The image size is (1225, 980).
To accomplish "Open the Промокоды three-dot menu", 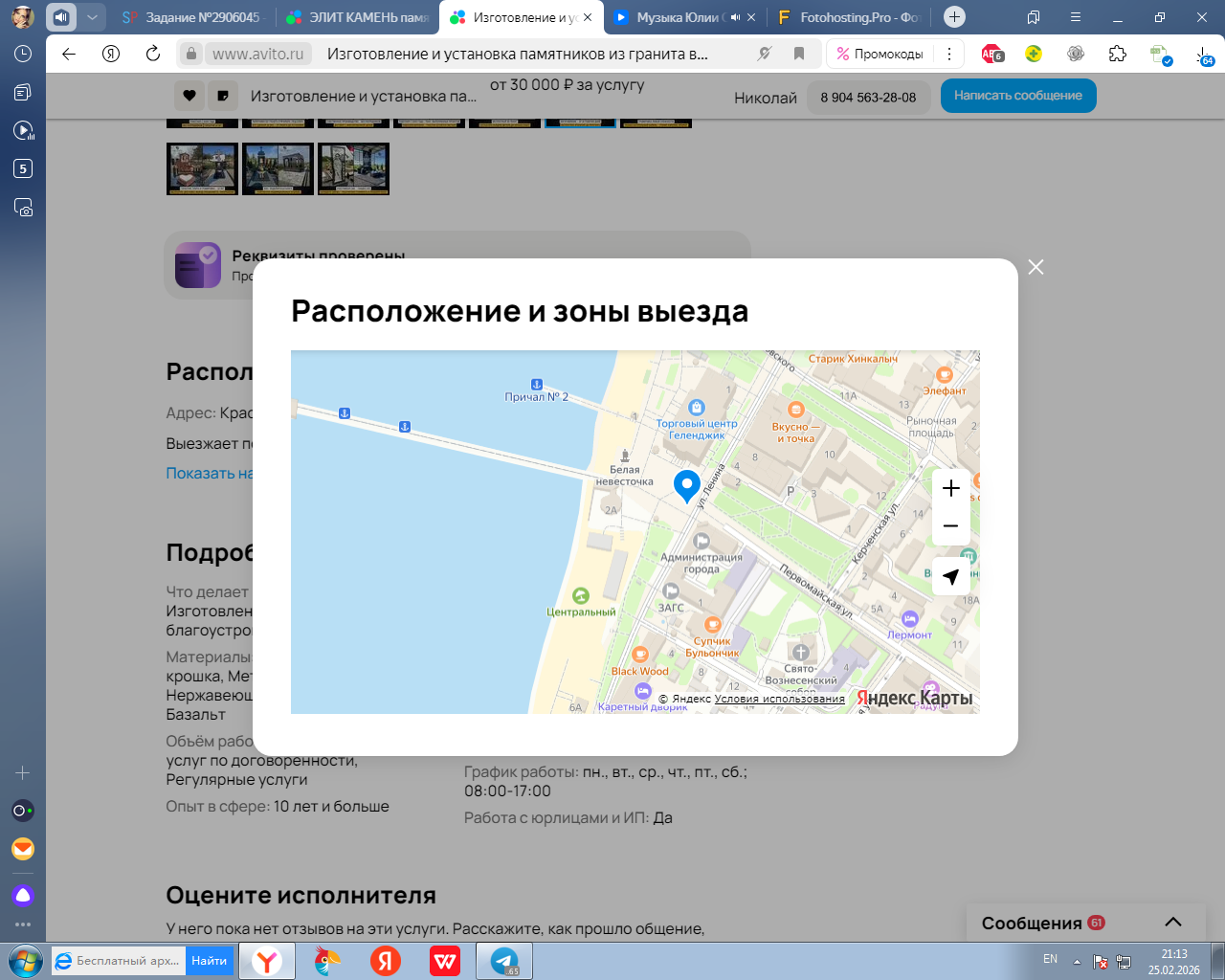I will pos(948,54).
